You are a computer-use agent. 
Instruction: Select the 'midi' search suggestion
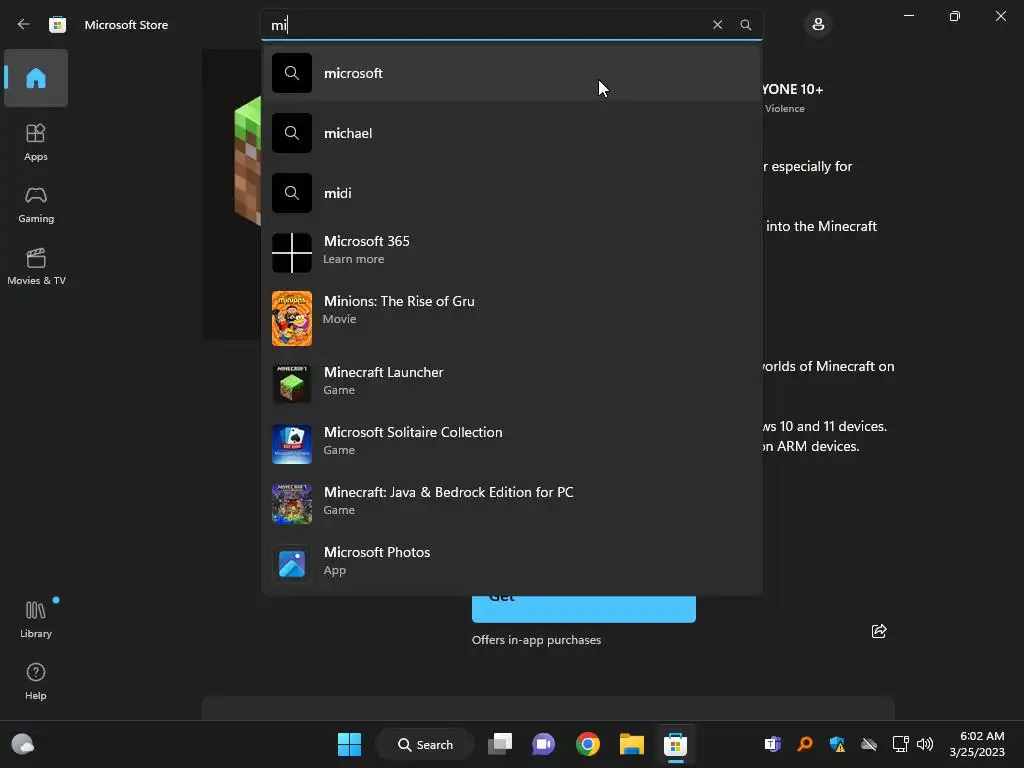(511, 193)
